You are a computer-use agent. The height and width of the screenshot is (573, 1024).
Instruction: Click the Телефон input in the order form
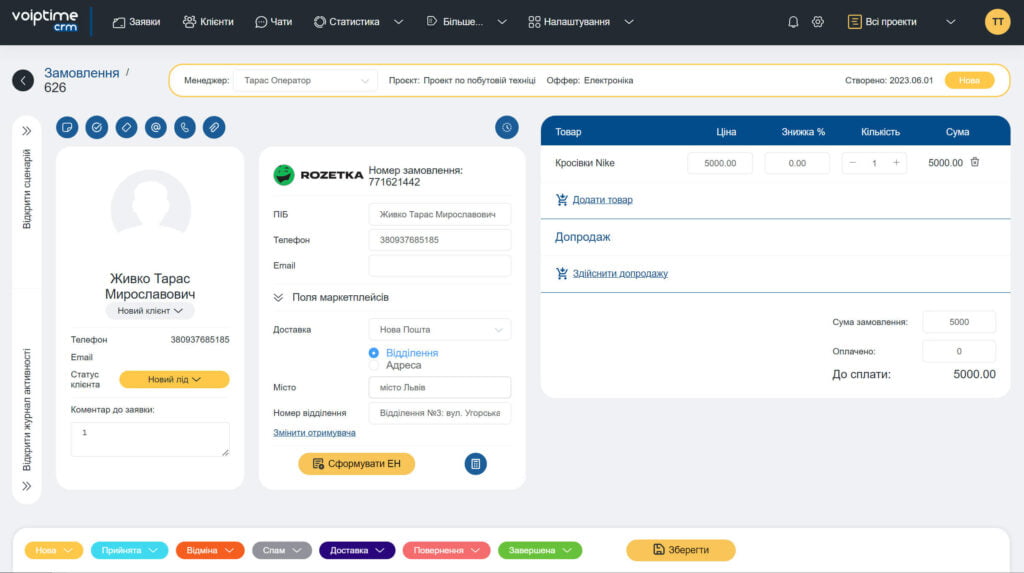440,240
